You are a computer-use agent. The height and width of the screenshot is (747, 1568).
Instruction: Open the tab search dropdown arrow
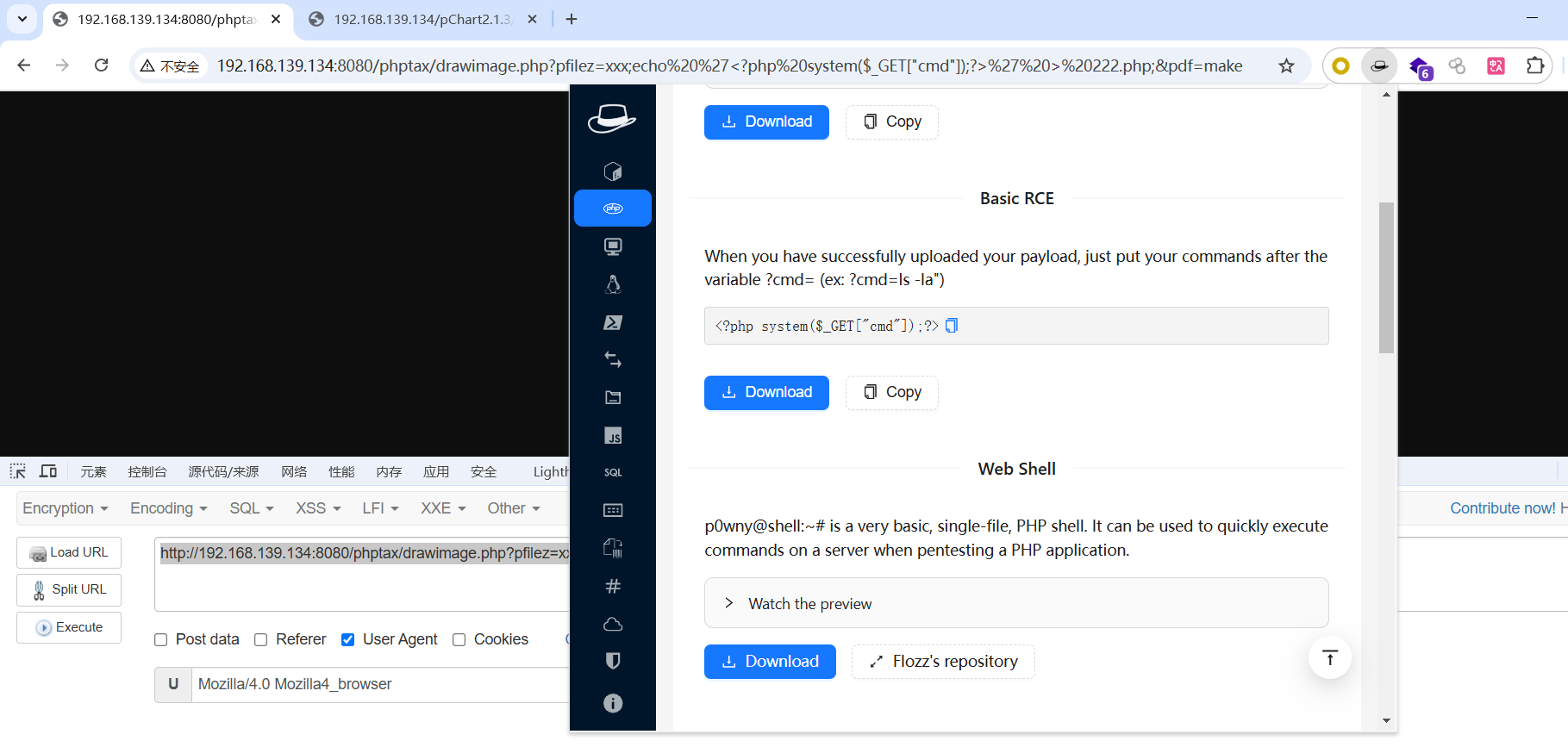pos(22,19)
